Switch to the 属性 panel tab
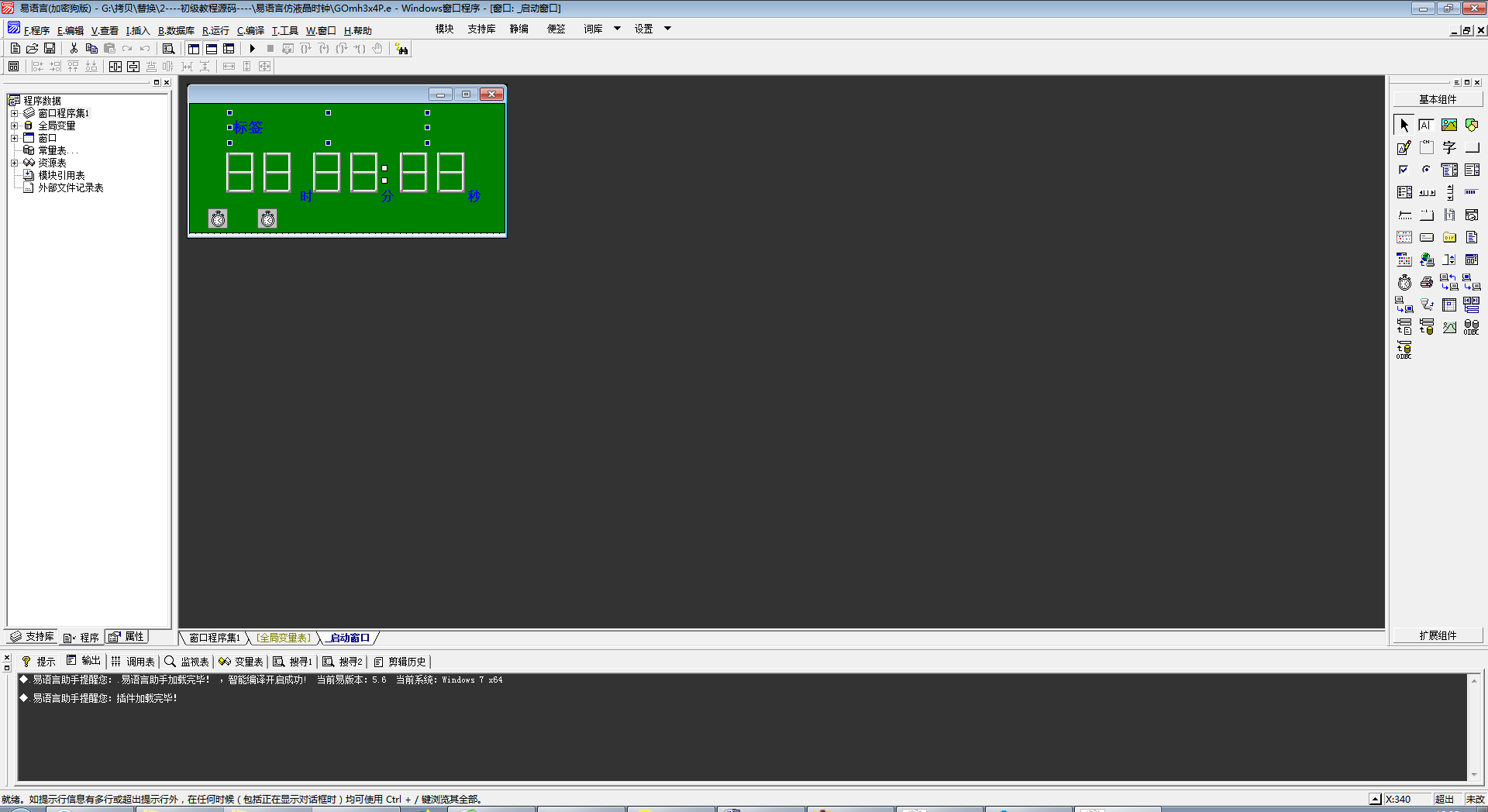Viewport: 1488px width, 812px height. 126,637
